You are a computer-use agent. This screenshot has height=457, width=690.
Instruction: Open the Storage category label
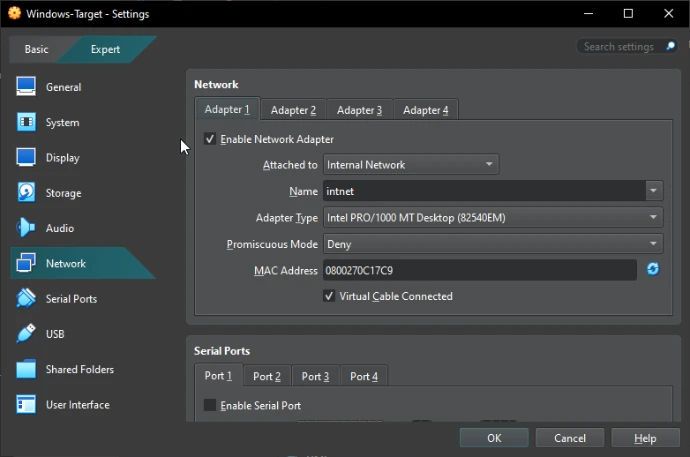point(63,193)
